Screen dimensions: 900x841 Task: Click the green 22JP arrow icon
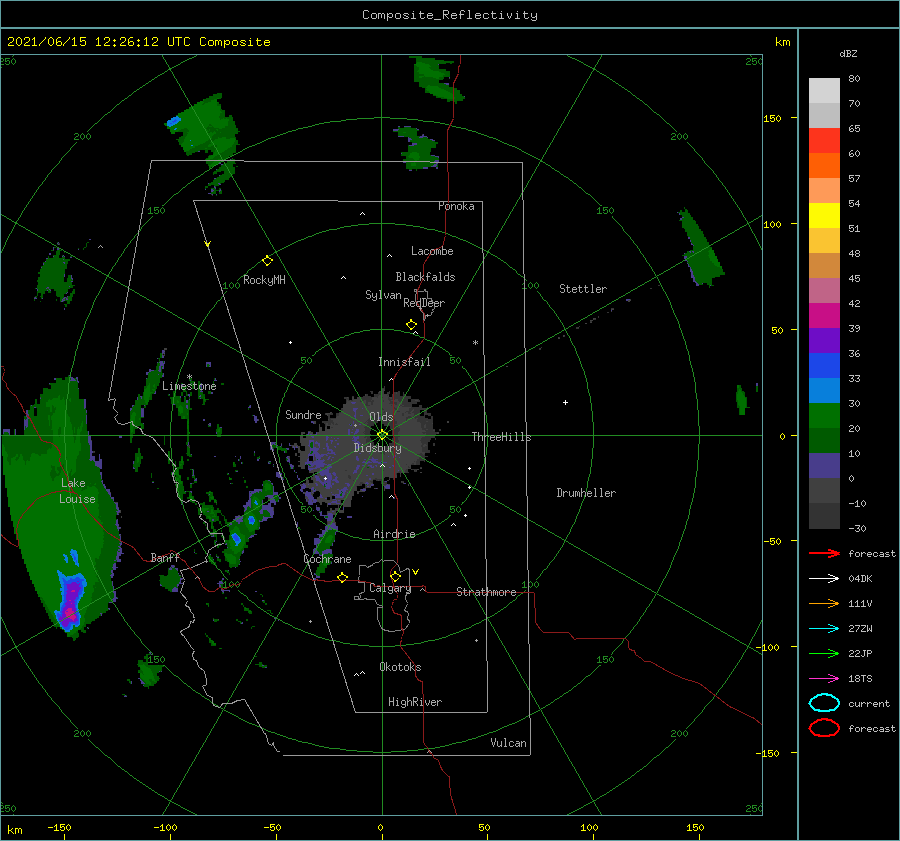pyautogui.click(x=824, y=653)
